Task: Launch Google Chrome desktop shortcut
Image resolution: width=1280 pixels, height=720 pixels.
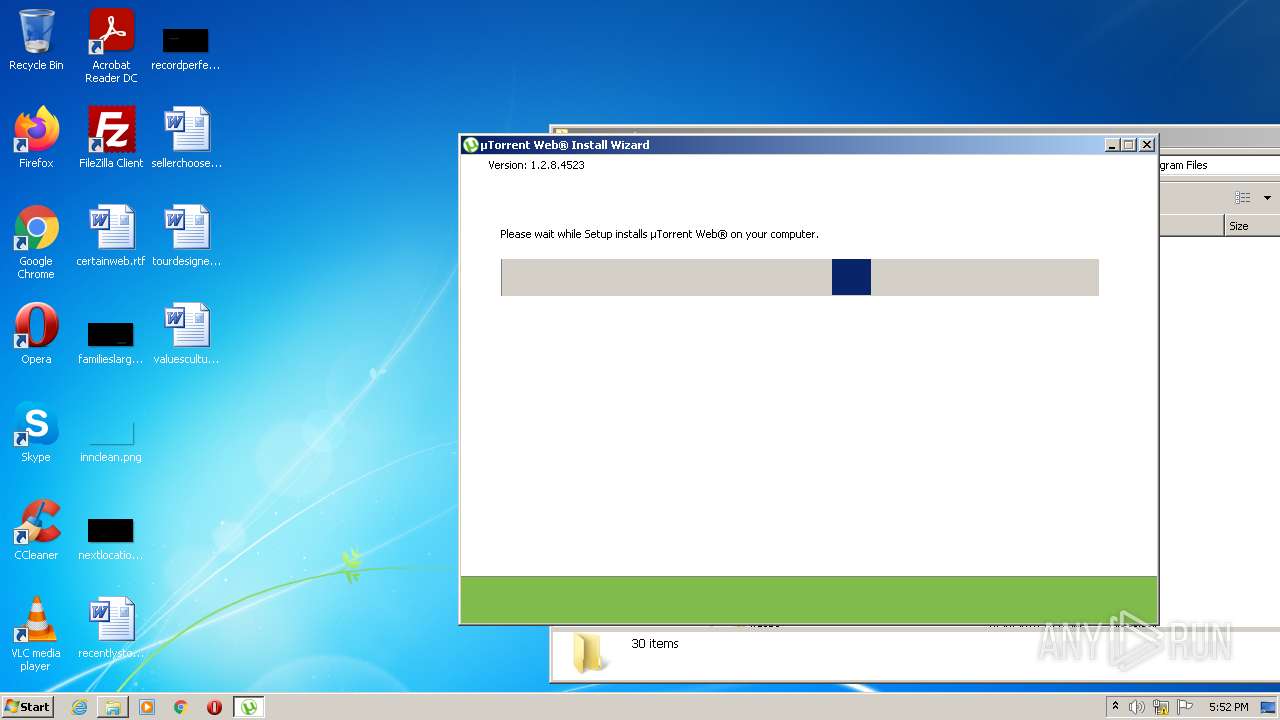Action: point(36,243)
